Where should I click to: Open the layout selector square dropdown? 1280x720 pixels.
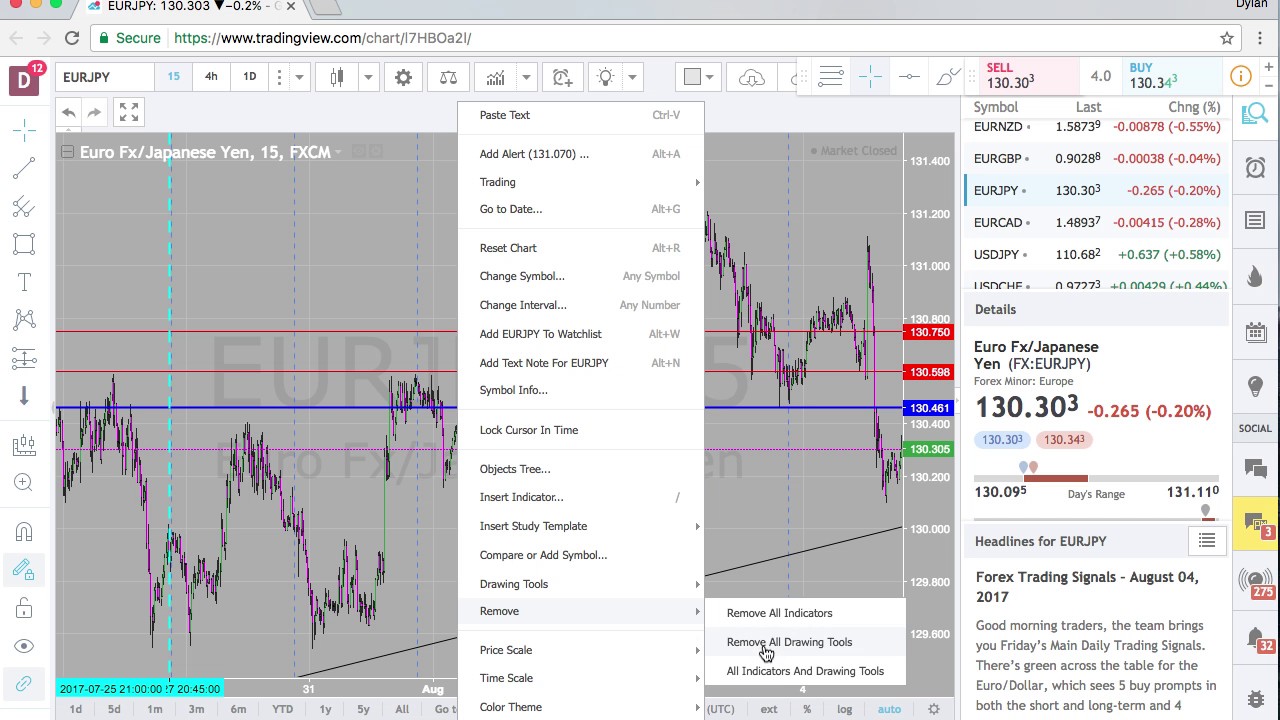coord(698,77)
